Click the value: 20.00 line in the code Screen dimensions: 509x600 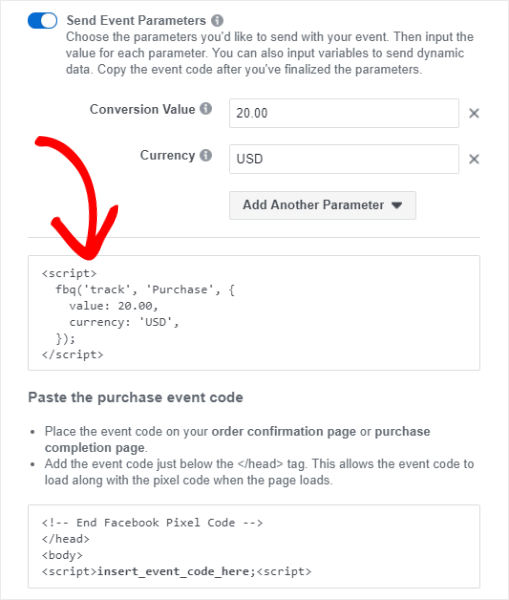click(113, 306)
